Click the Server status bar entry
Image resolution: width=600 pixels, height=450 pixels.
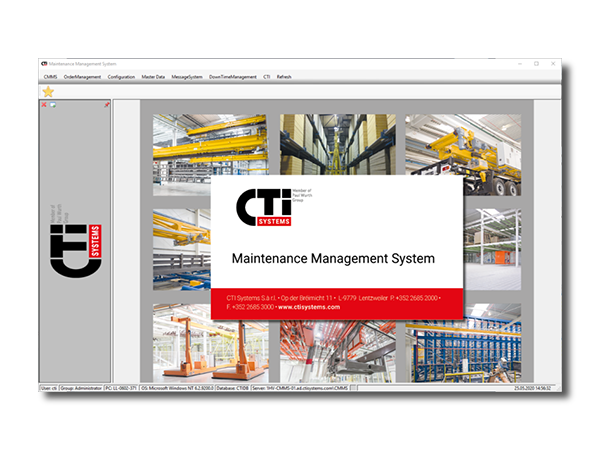pyautogui.click(x=300, y=388)
